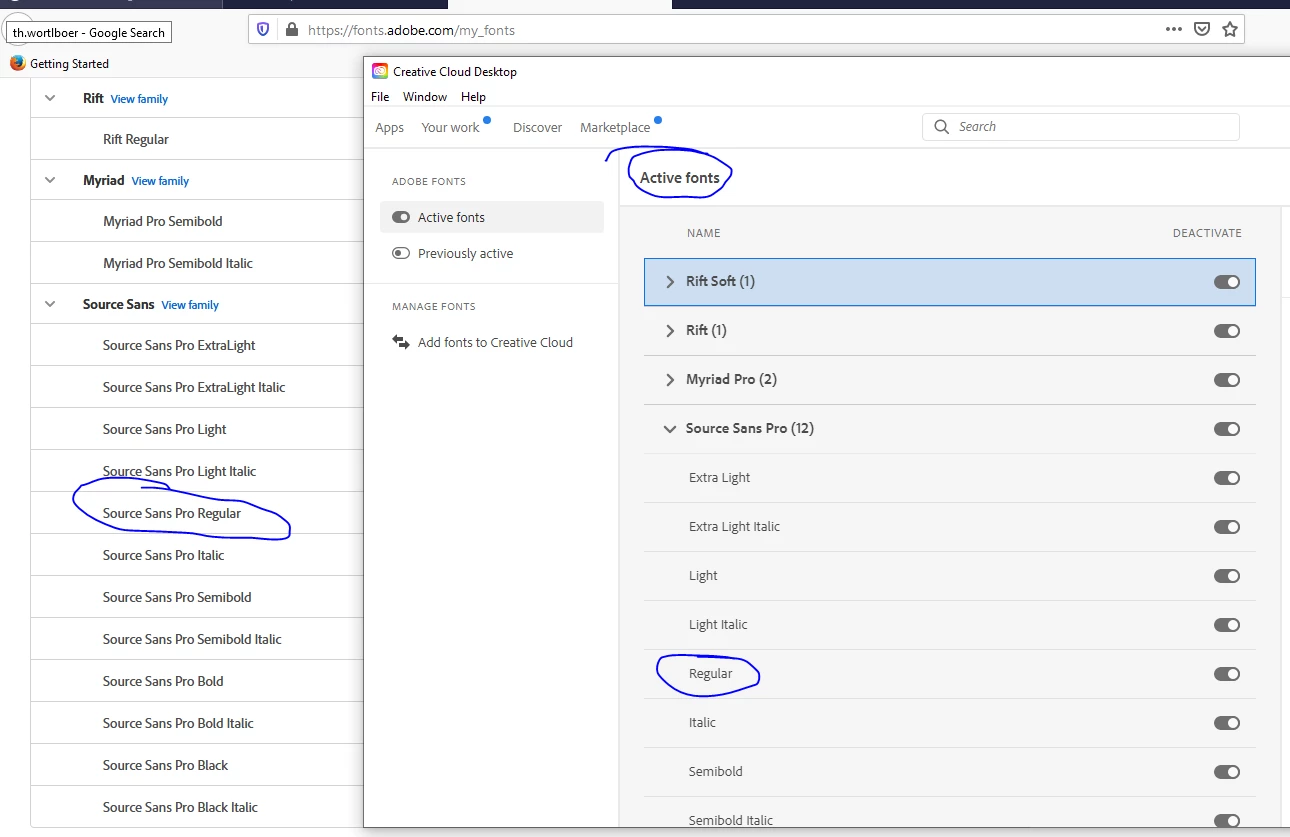Deactivate the whole Source Sans Pro family
The image size is (1290, 837).
pyautogui.click(x=1227, y=429)
